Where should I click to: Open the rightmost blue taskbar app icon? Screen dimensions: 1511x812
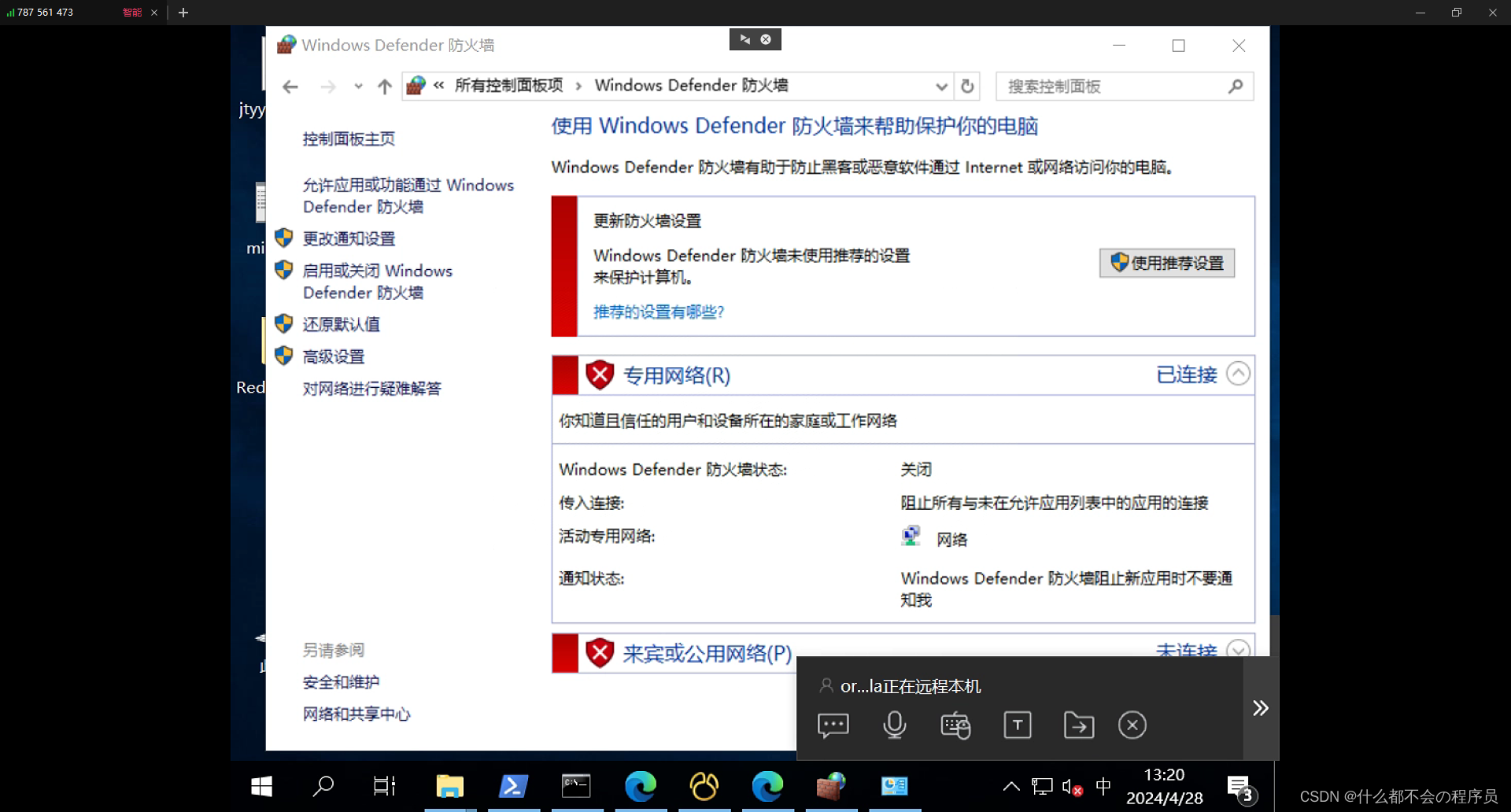894,786
